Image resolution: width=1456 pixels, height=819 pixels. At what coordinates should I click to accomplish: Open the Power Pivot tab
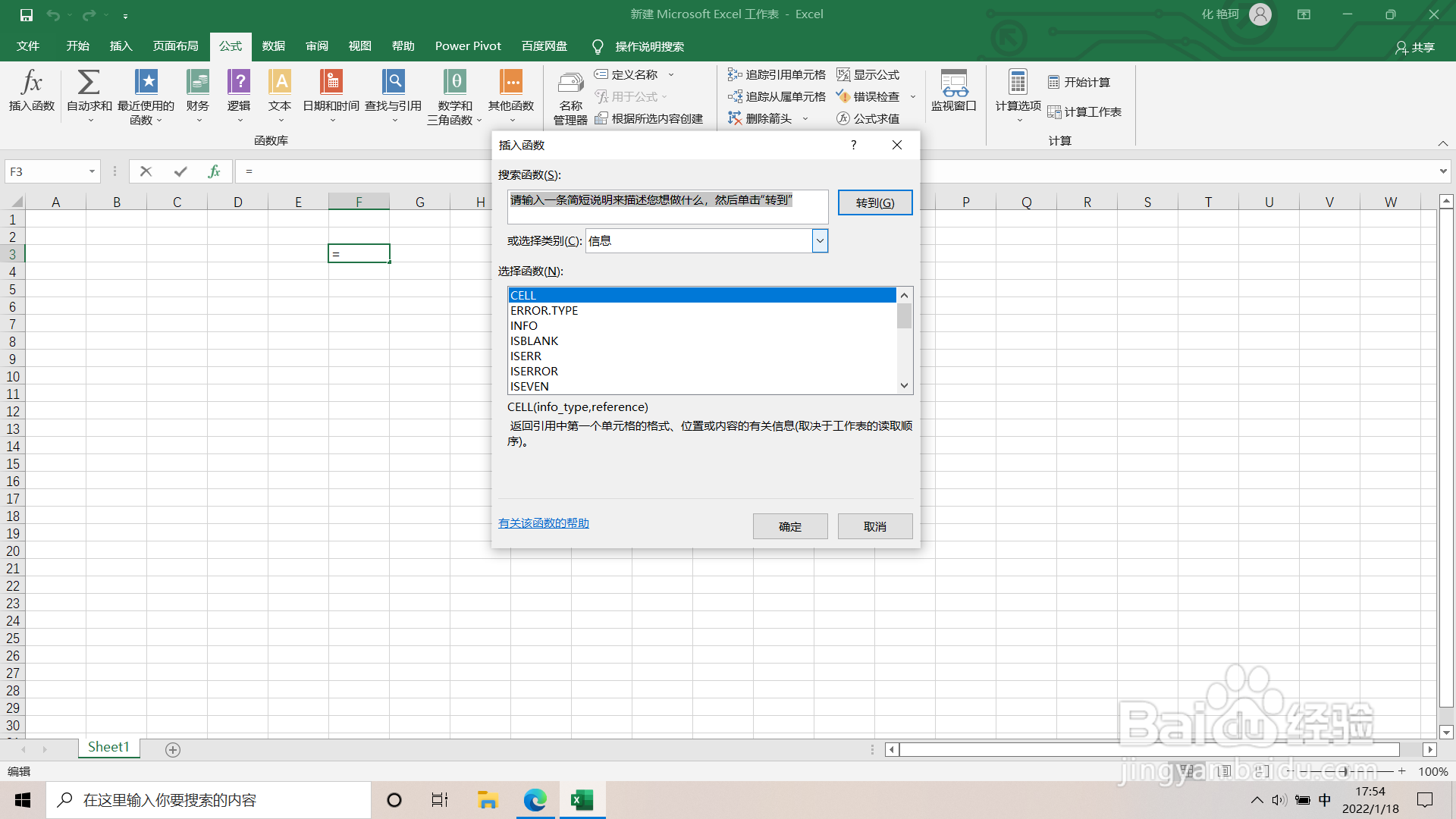(x=467, y=46)
